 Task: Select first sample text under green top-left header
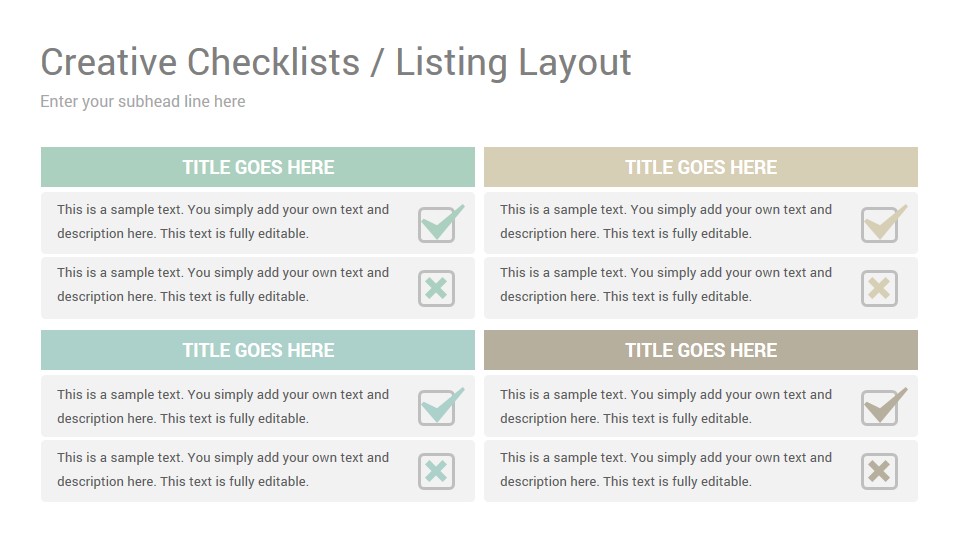click(223, 222)
